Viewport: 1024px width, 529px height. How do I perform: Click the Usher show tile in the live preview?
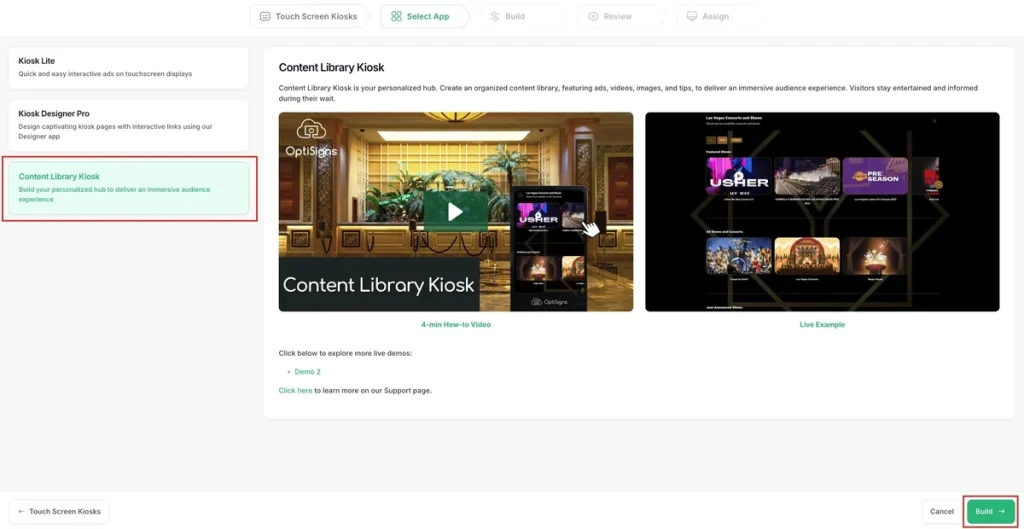pos(738,177)
